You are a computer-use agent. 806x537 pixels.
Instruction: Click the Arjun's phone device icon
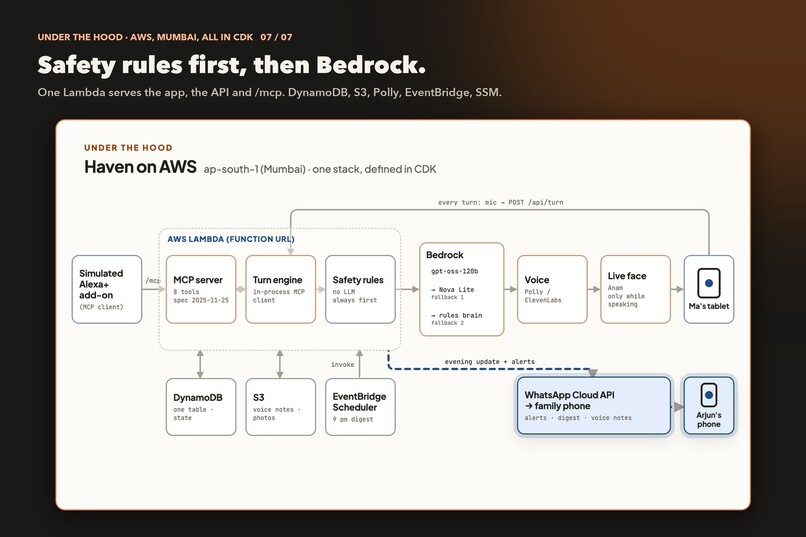708,395
